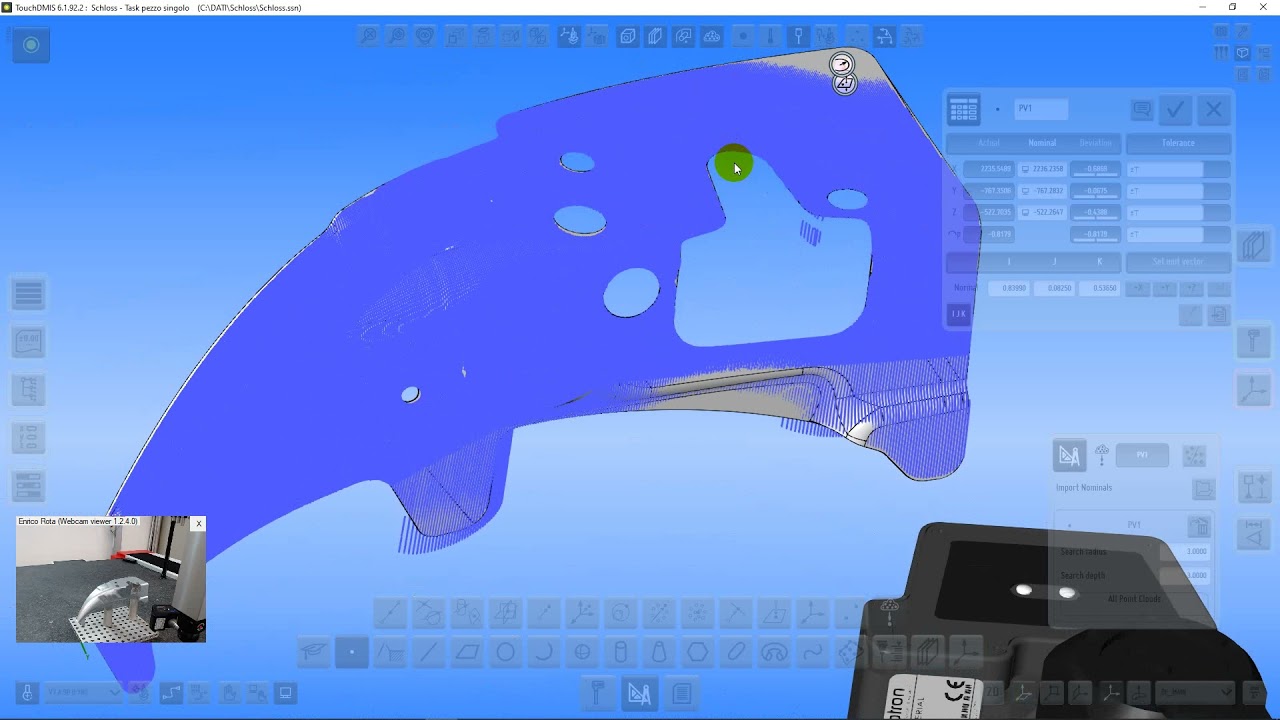Edit the PV1 feature name field
The width and height of the screenshot is (1280, 720).
[1041, 109]
